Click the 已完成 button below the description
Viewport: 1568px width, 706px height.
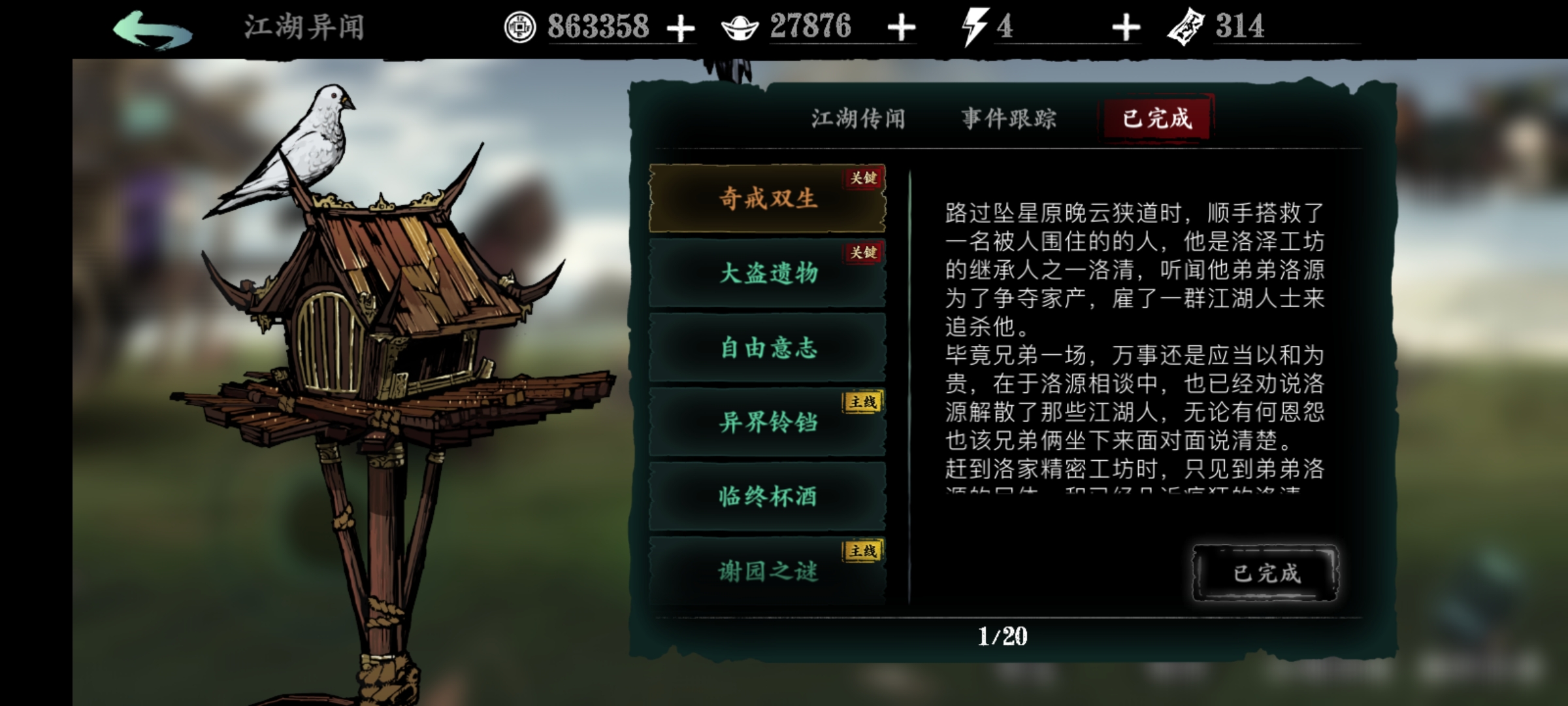tap(1266, 573)
